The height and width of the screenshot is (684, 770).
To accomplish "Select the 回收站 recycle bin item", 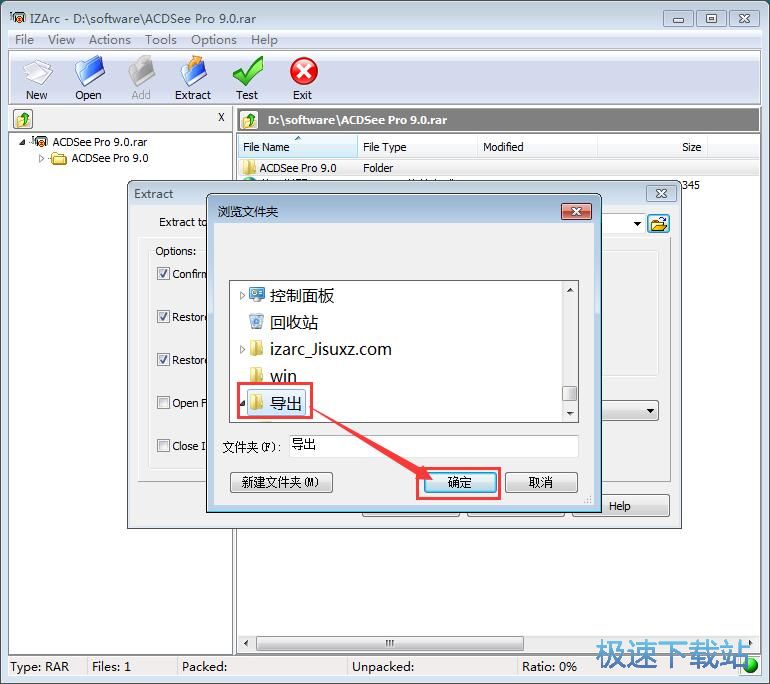I will point(284,322).
